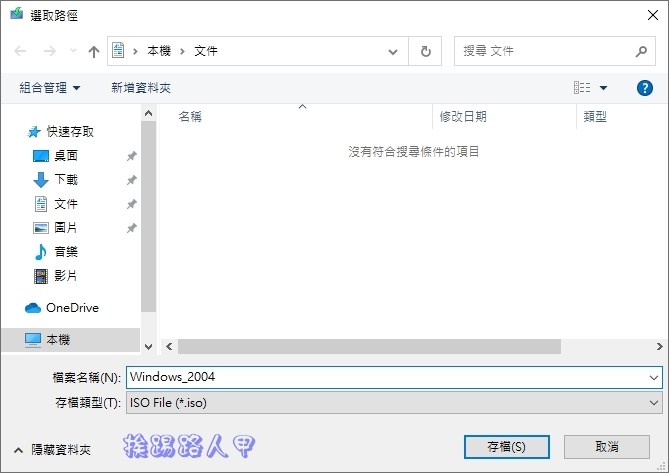Click the pin icon beside 下載
The image size is (669, 473).
click(131, 180)
